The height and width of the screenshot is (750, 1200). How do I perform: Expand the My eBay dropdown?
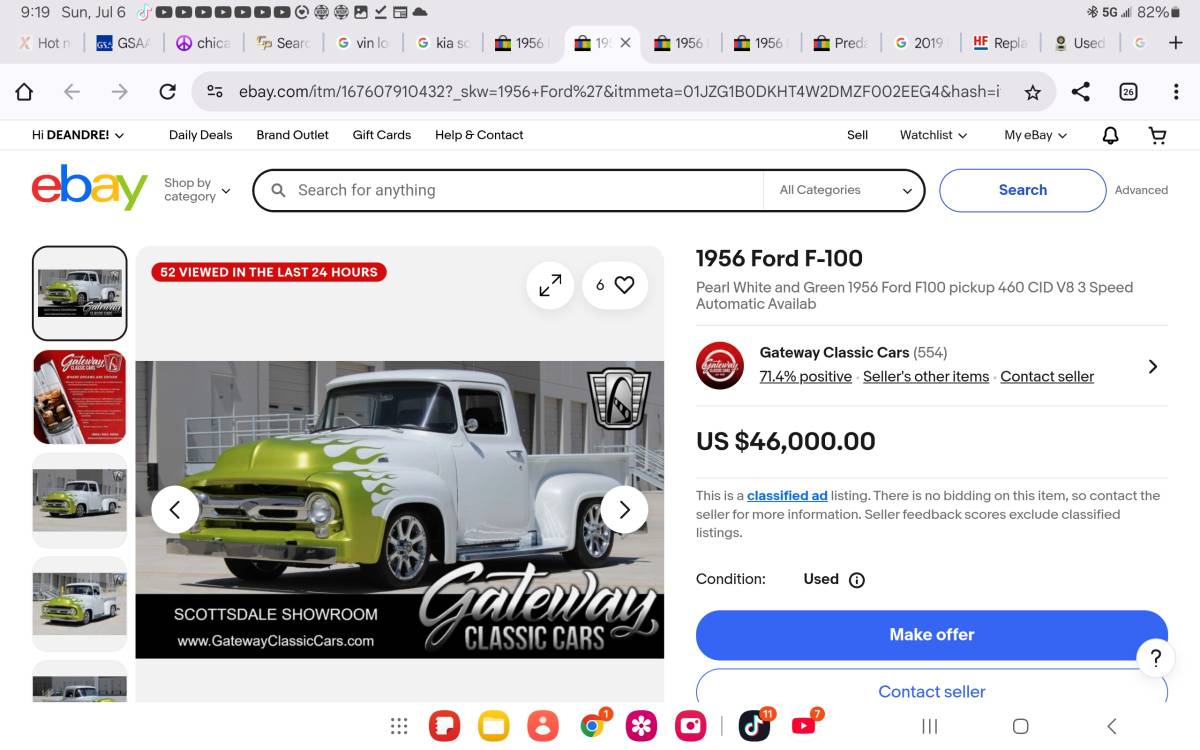[1036, 135]
